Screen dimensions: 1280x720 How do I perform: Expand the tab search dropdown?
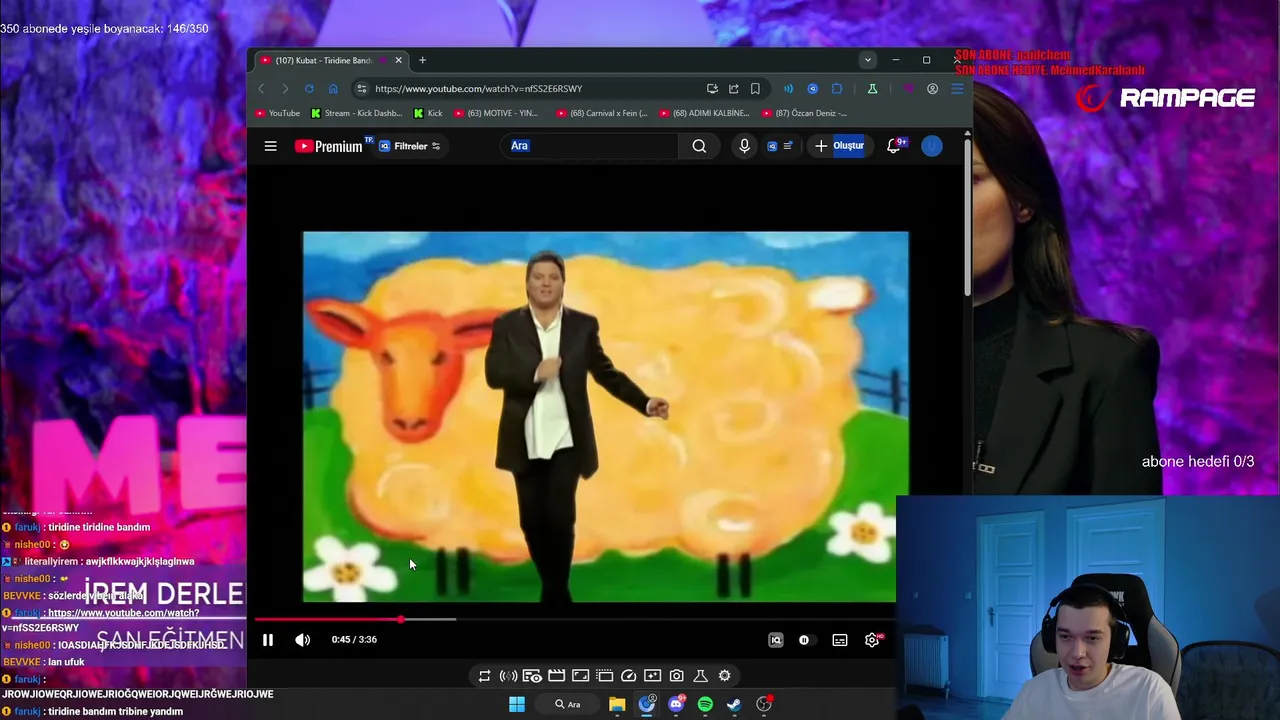pos(868,60)
